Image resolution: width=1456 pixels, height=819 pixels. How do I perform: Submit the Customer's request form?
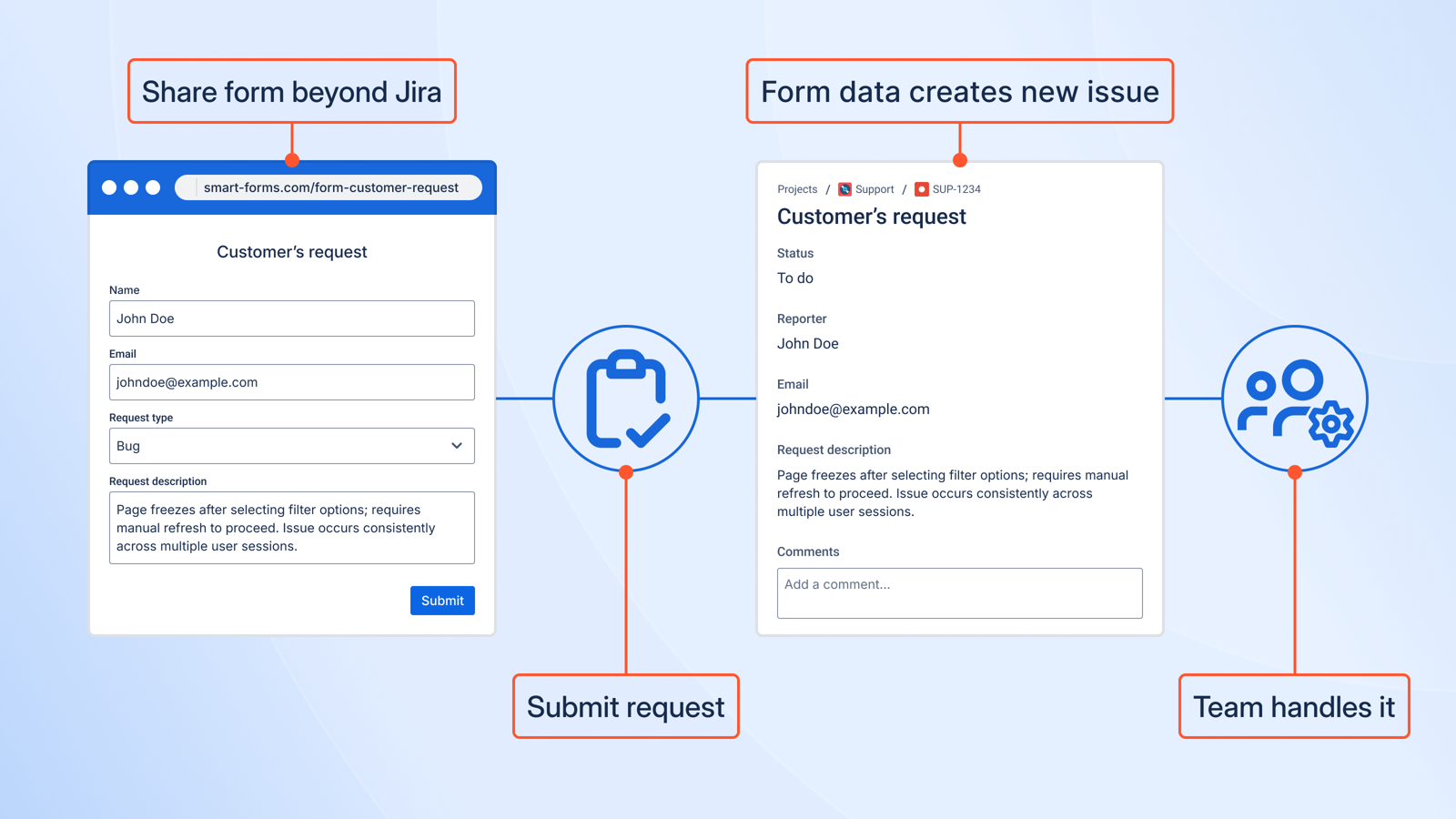(x=442, y=601)
